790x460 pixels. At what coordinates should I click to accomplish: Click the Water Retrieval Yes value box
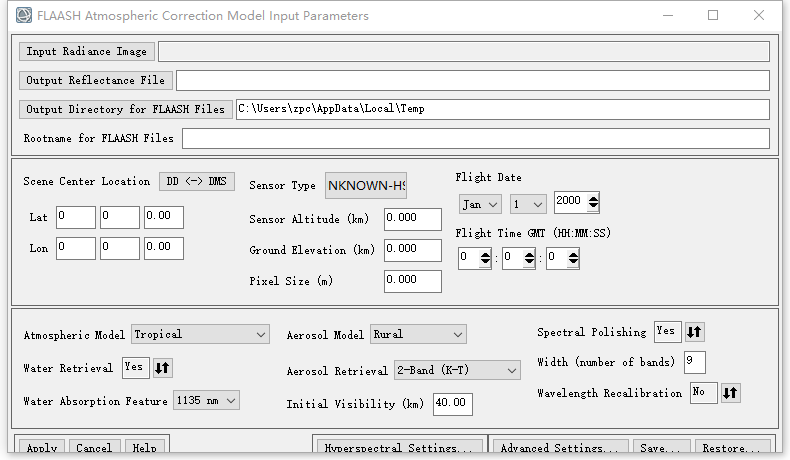(x=136, y=368)
